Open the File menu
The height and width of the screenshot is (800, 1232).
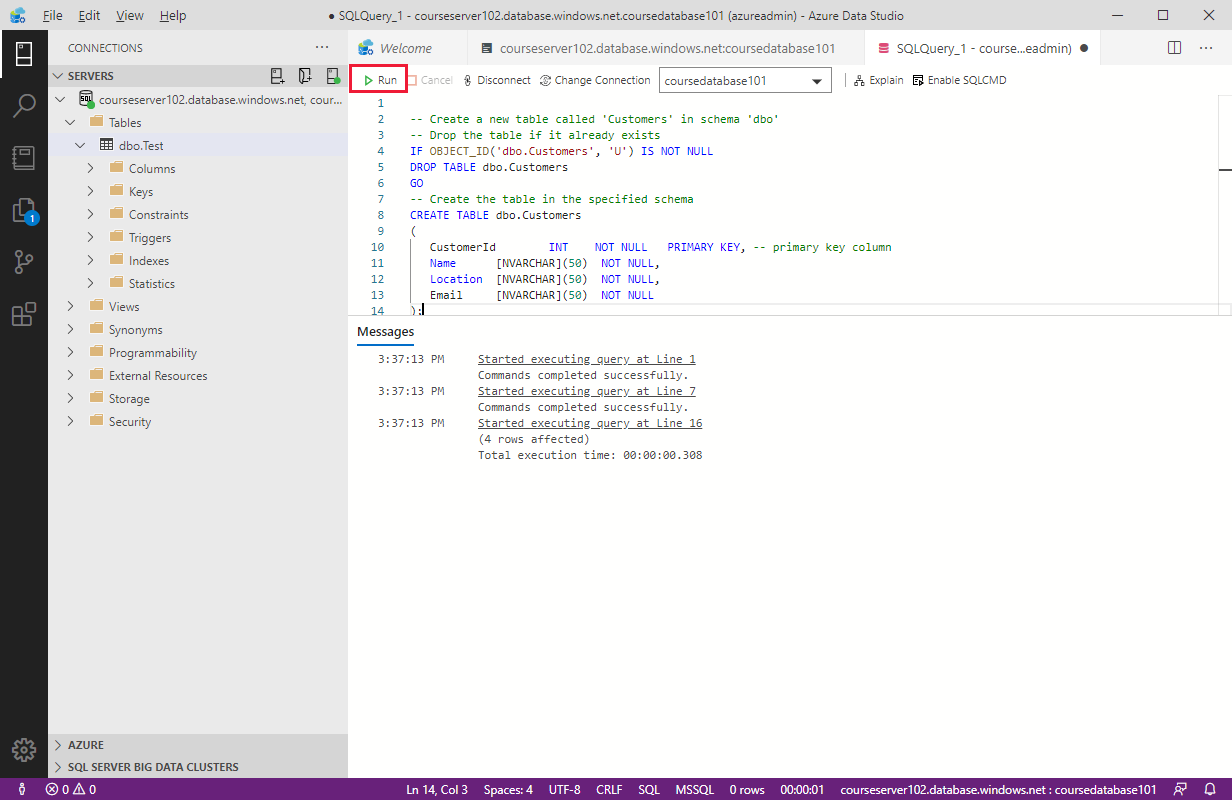tap(52, 15)
